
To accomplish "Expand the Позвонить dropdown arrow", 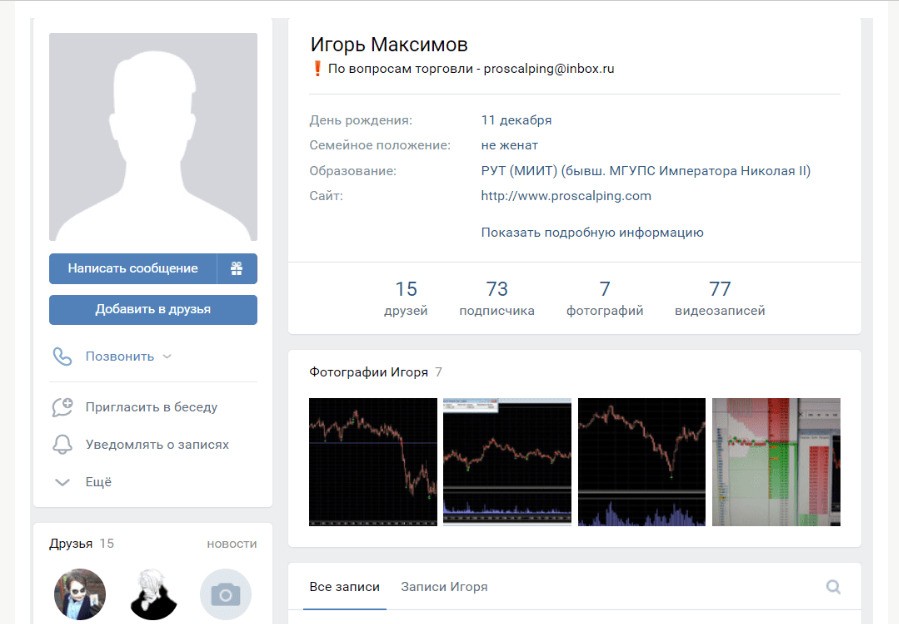I will (167, 357).
